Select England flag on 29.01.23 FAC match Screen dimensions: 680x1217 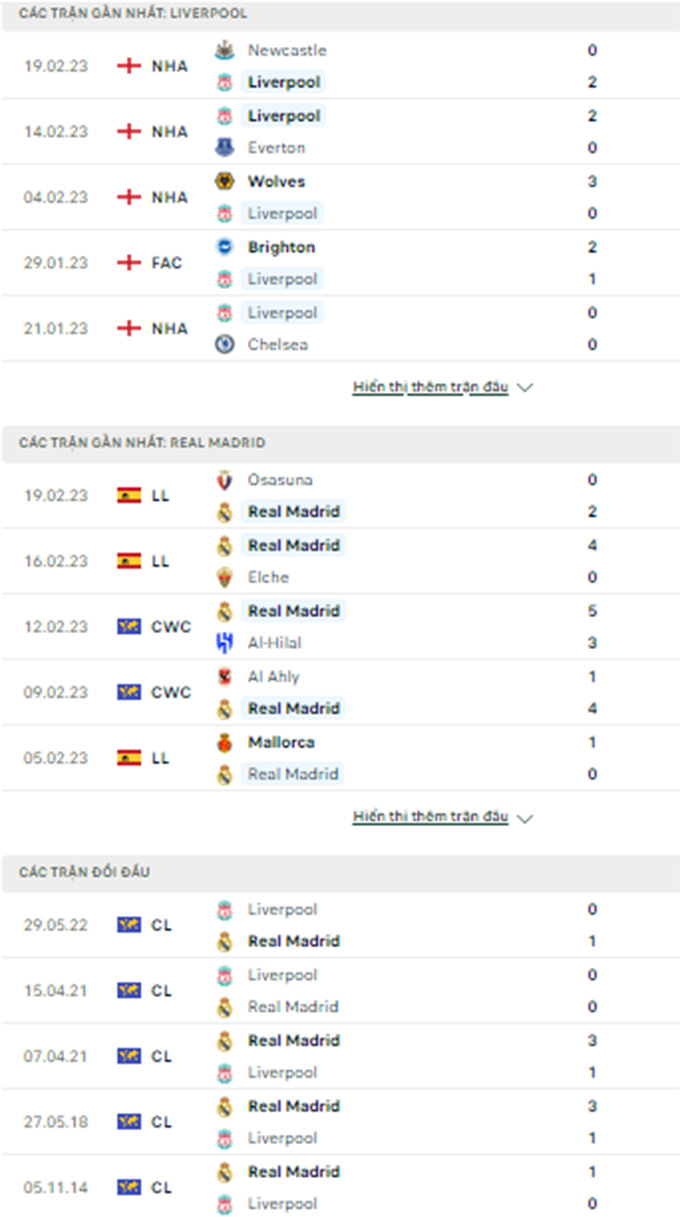pyautogui.click(x=129, y=263)
